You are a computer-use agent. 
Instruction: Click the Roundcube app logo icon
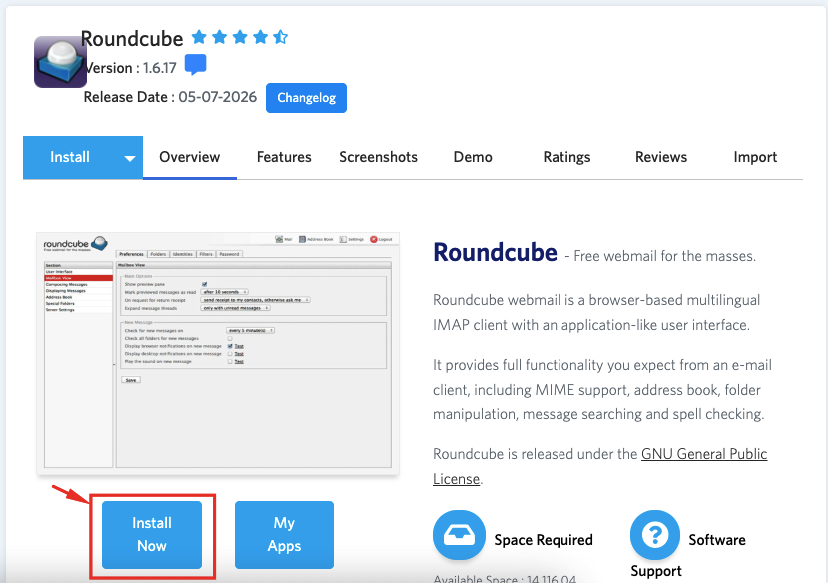coord(60,62)
